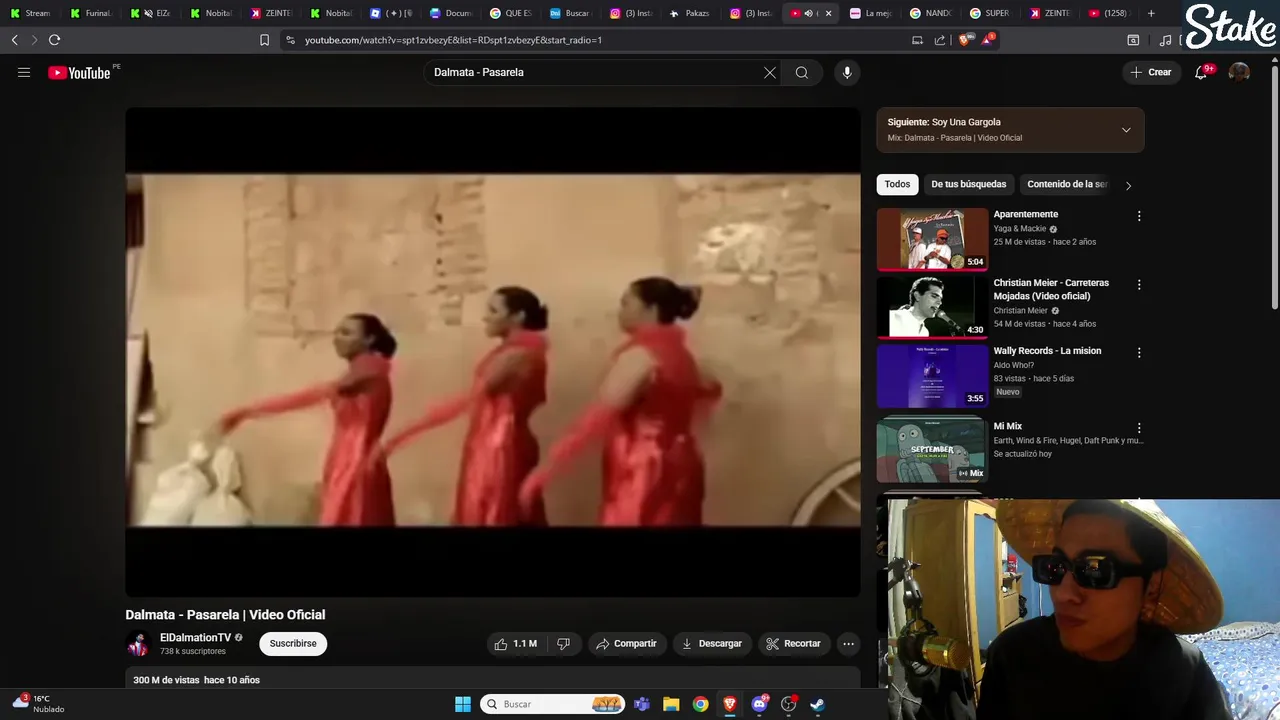Open the ElDalmationTV channel name
Image resolution: width=1280 pixels, height=720 pixels.
pos(195,637)
